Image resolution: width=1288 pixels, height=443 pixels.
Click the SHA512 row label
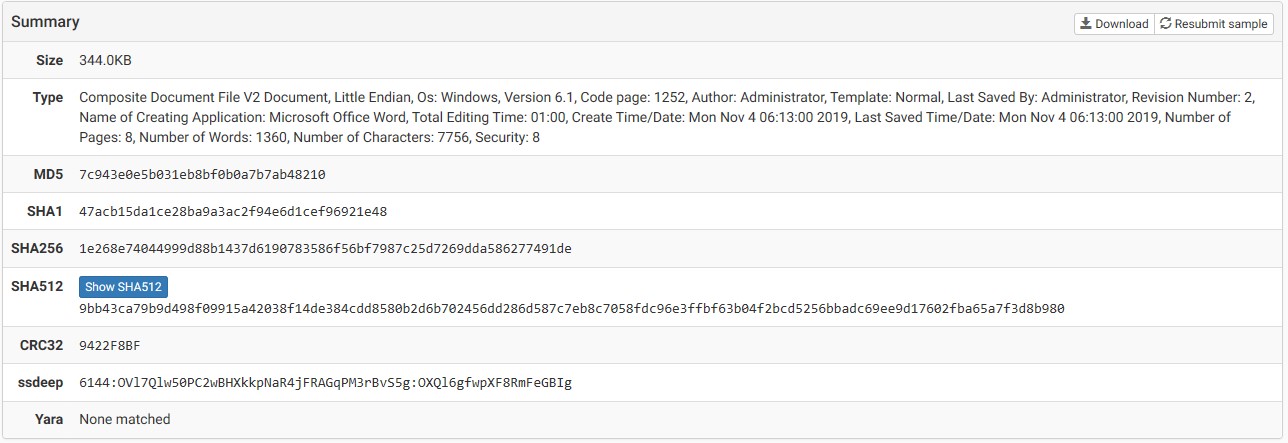pos(37,287)
